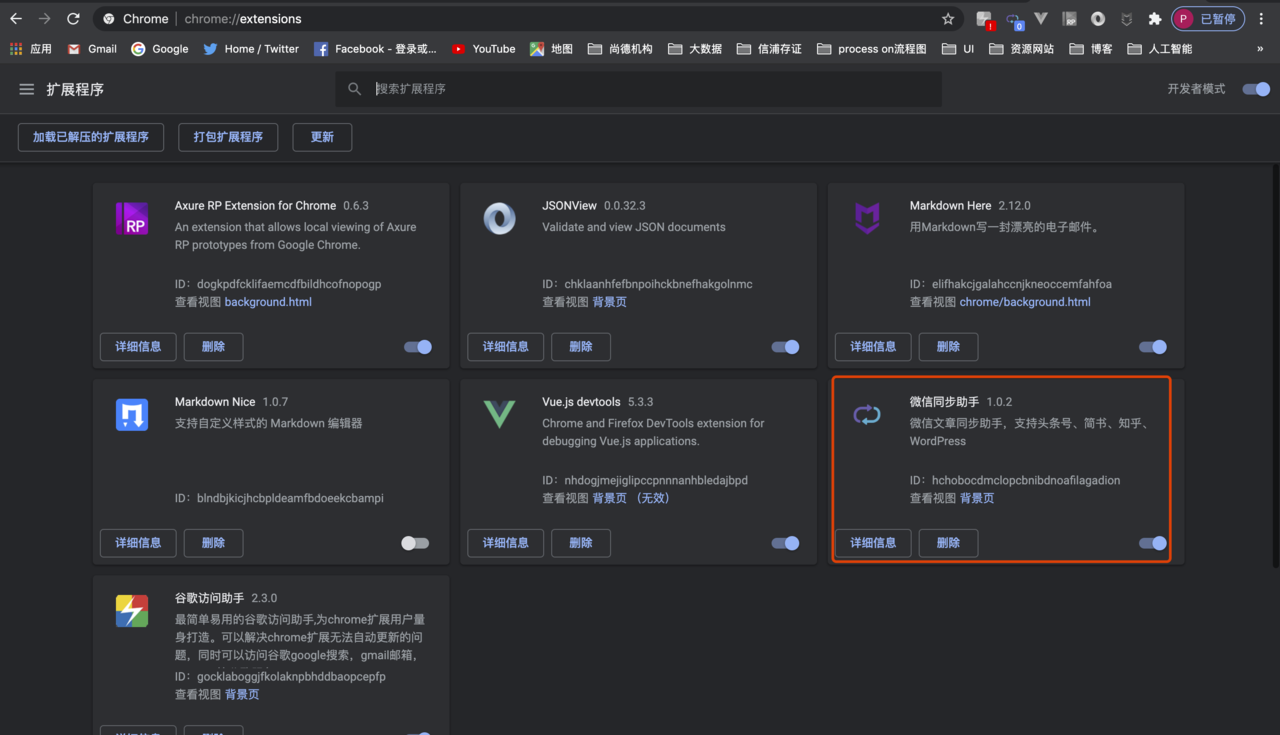Viewport: 1280px width, 735px height.
Task: Bookmark this page with the star icon
Action: click(x=948, y=19)
